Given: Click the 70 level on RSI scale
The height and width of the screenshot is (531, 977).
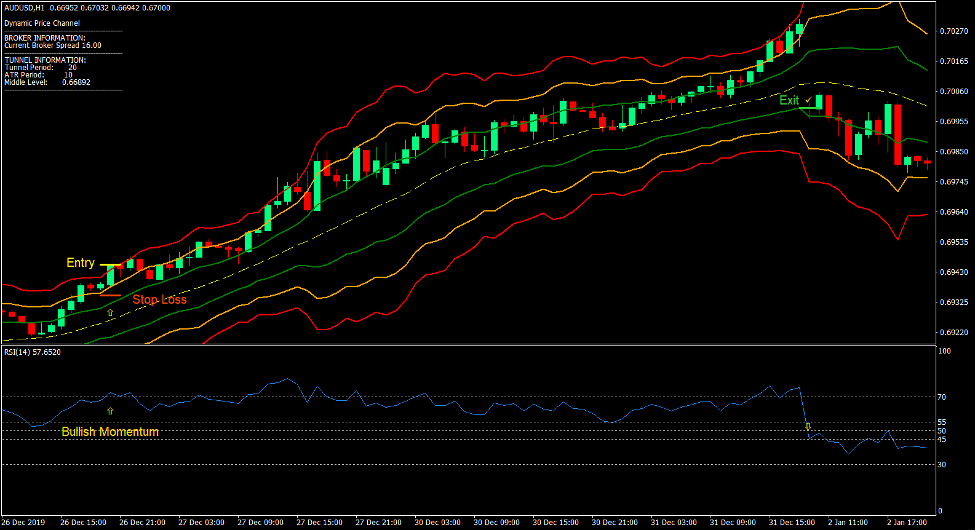Looking at the screenshot, I should point(943,397).
